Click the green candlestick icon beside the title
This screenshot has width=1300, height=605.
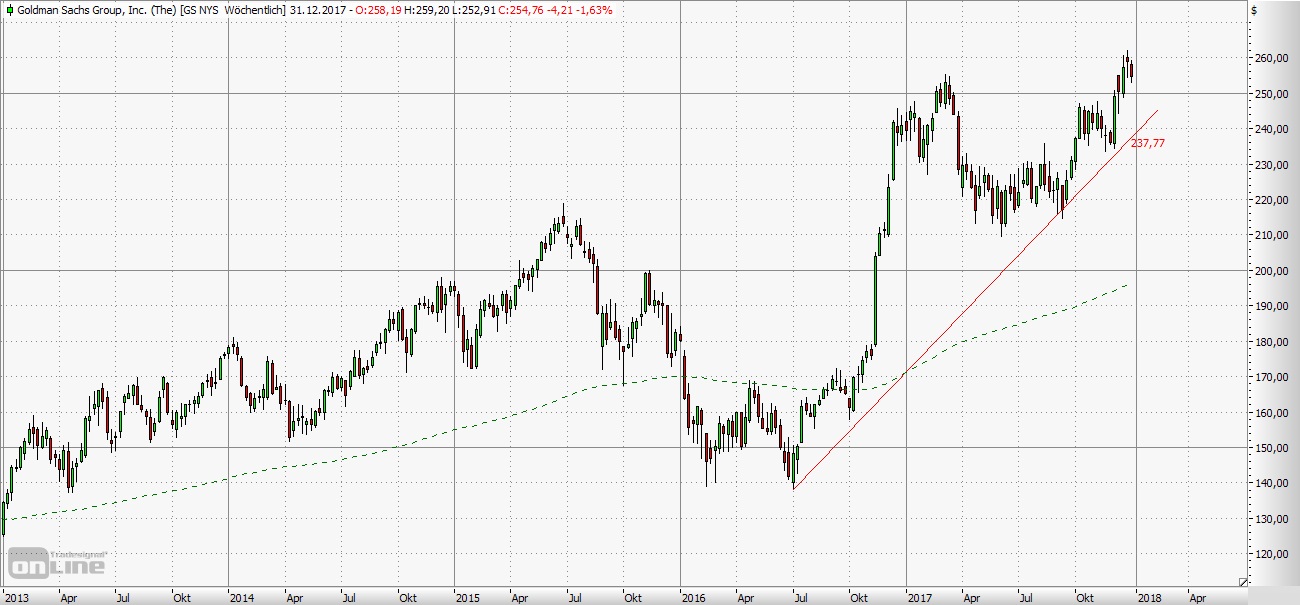click(9, 9)
